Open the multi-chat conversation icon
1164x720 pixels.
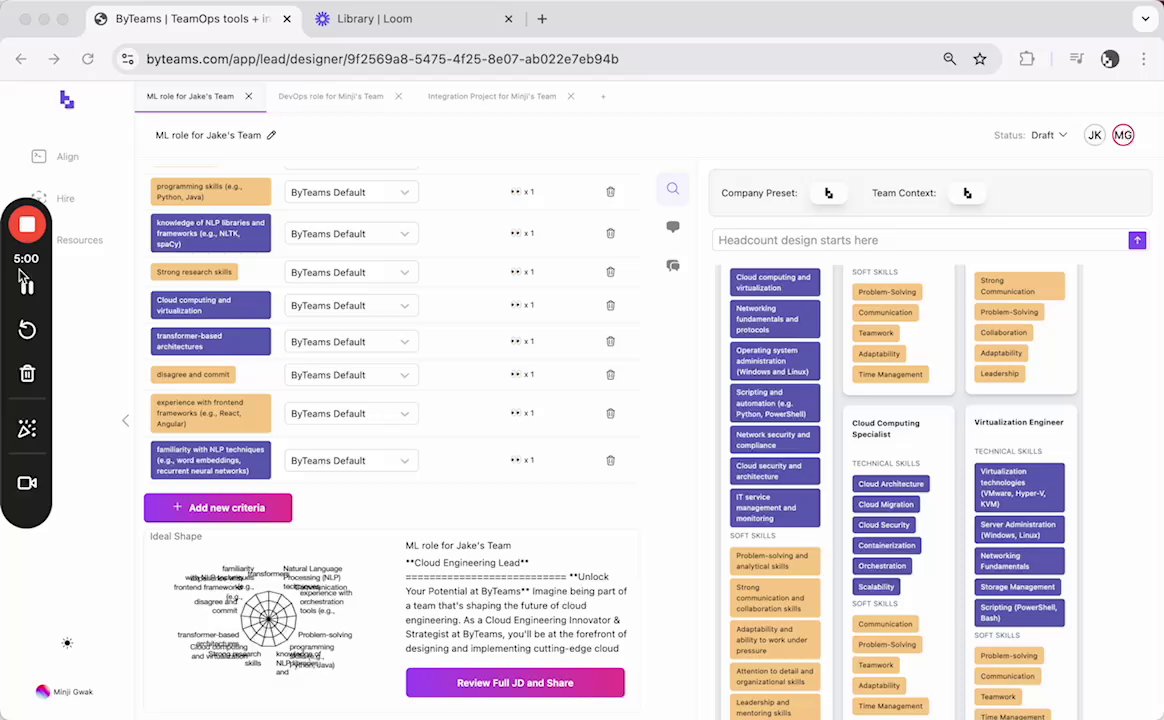(x=673, y=266)
